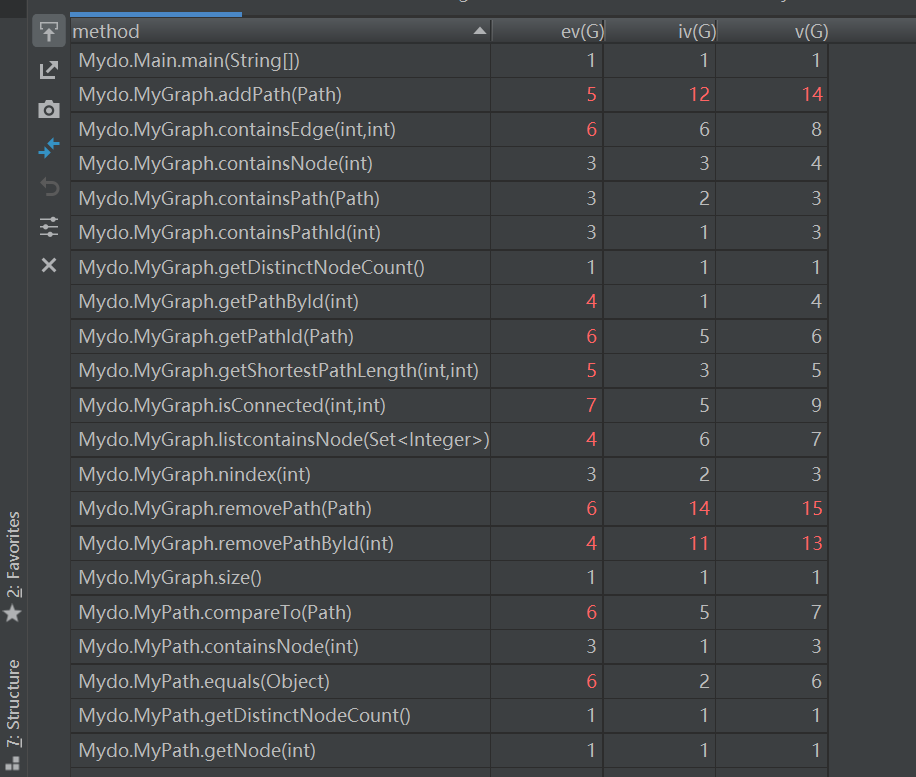
Task: Select Mydo.MyPath.getDistinctNodeCount() row
Action: coord(449,715)
